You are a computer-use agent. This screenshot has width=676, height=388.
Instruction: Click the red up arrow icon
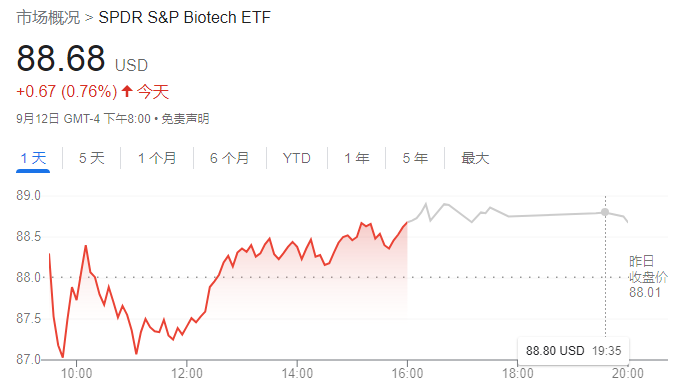click(127, 91)
